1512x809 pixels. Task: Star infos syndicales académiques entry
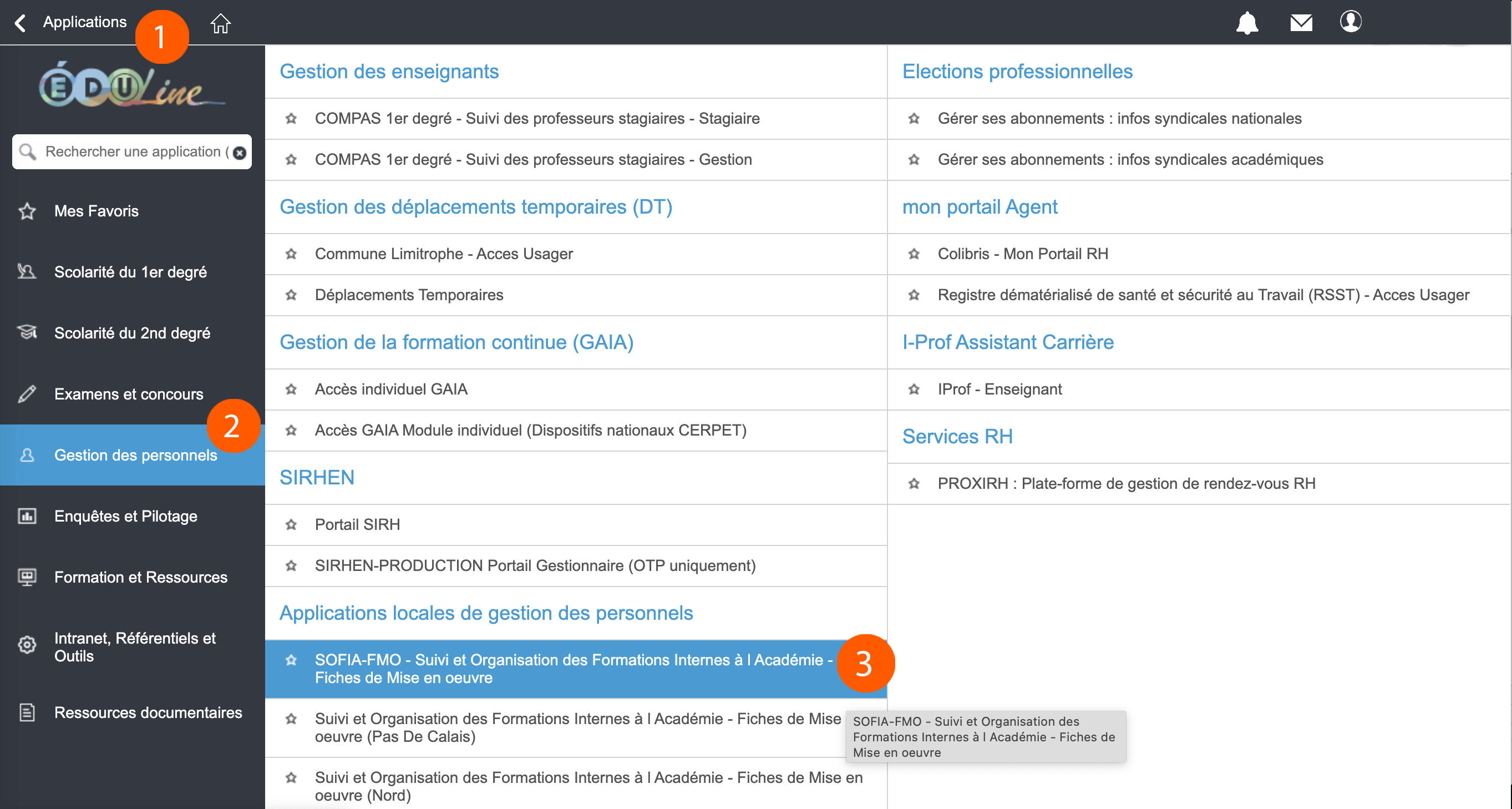[914, 160]
